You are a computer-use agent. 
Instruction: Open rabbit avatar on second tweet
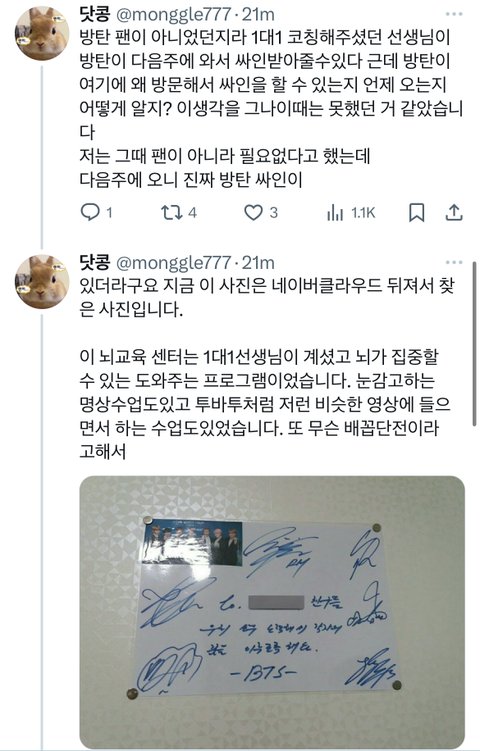[42, 281]
